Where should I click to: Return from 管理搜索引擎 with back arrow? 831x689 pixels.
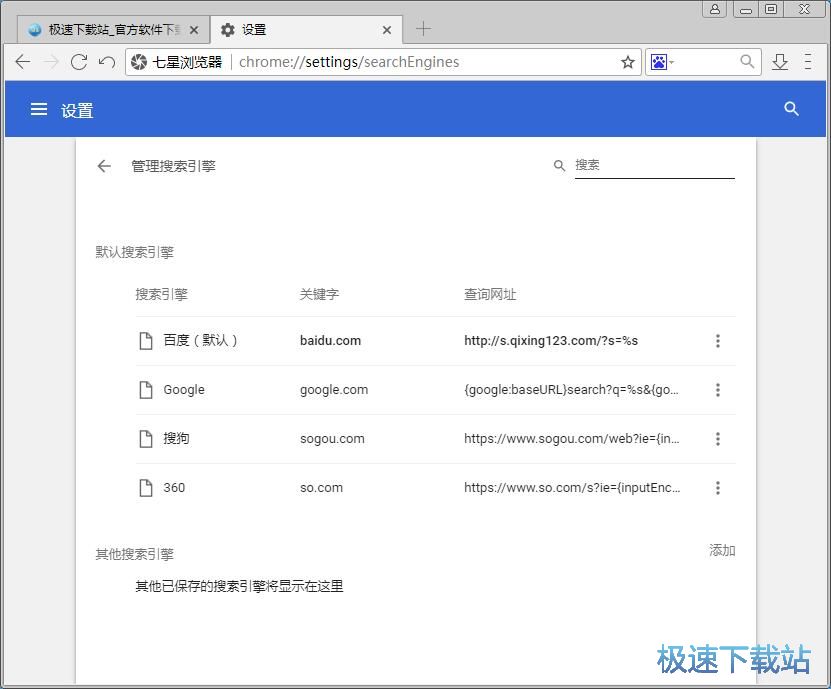pyautogui.click(x=104, y=166)
